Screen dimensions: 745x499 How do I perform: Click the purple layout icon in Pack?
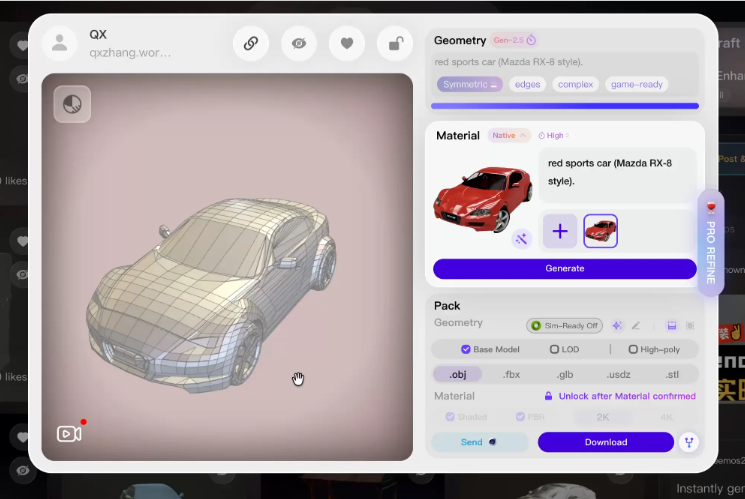pos(672,326)
